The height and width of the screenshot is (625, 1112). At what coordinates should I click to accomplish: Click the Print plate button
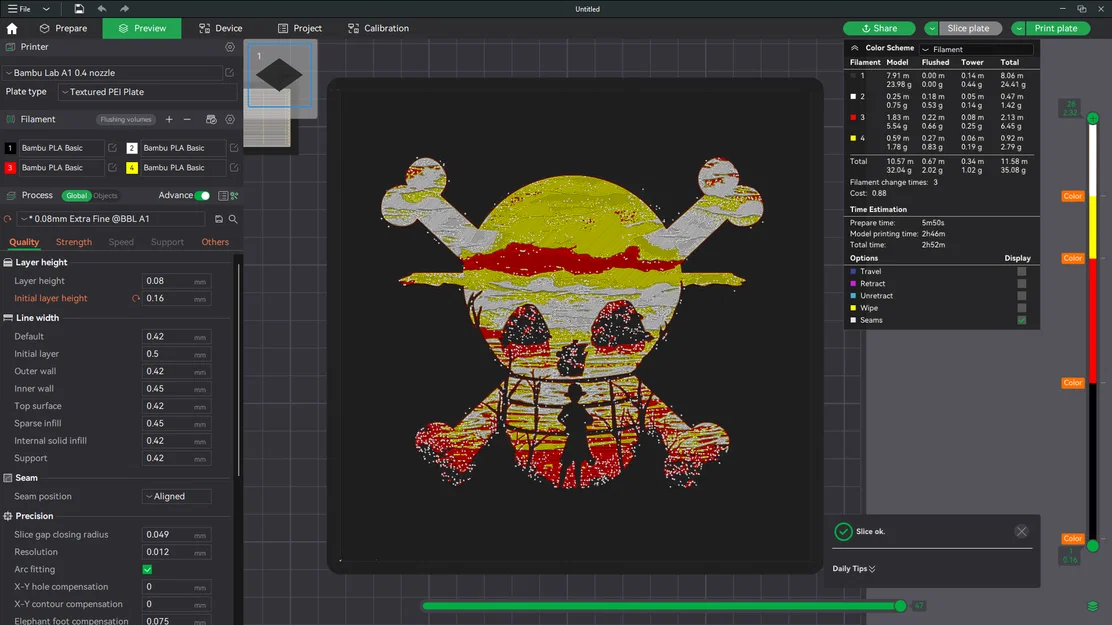pos(1055,28)
